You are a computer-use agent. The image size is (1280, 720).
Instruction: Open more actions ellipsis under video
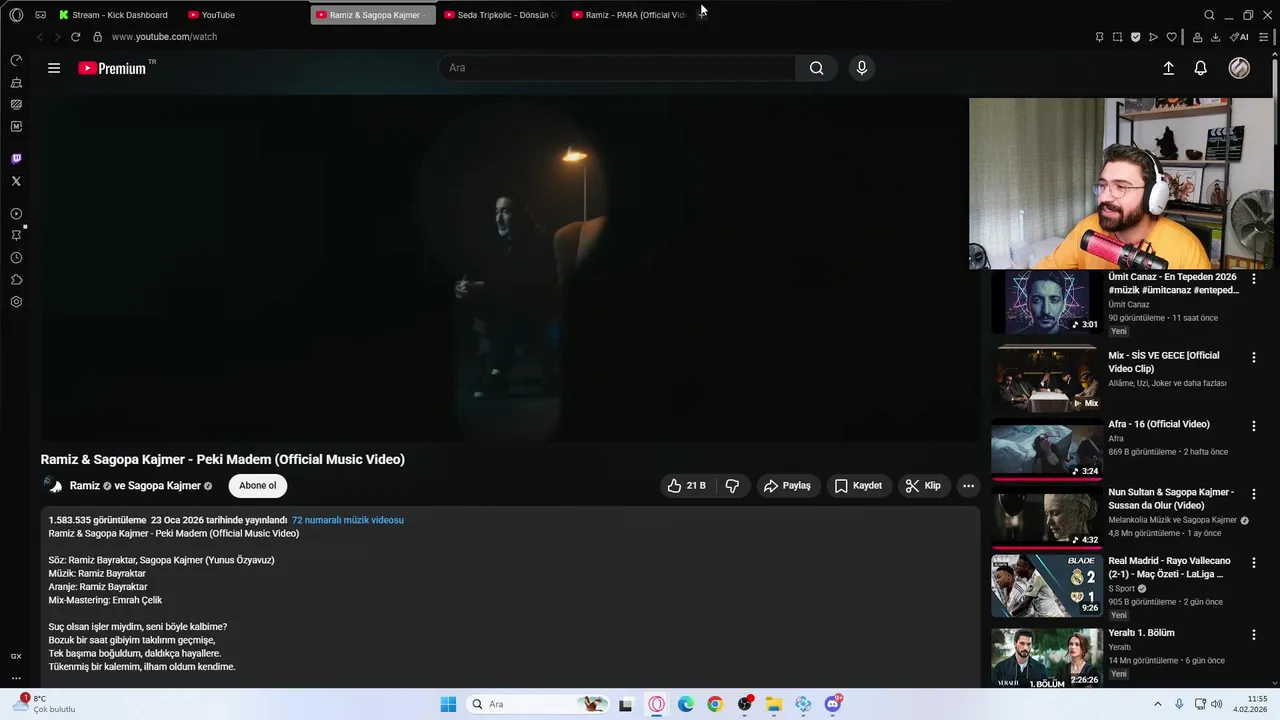968,486
